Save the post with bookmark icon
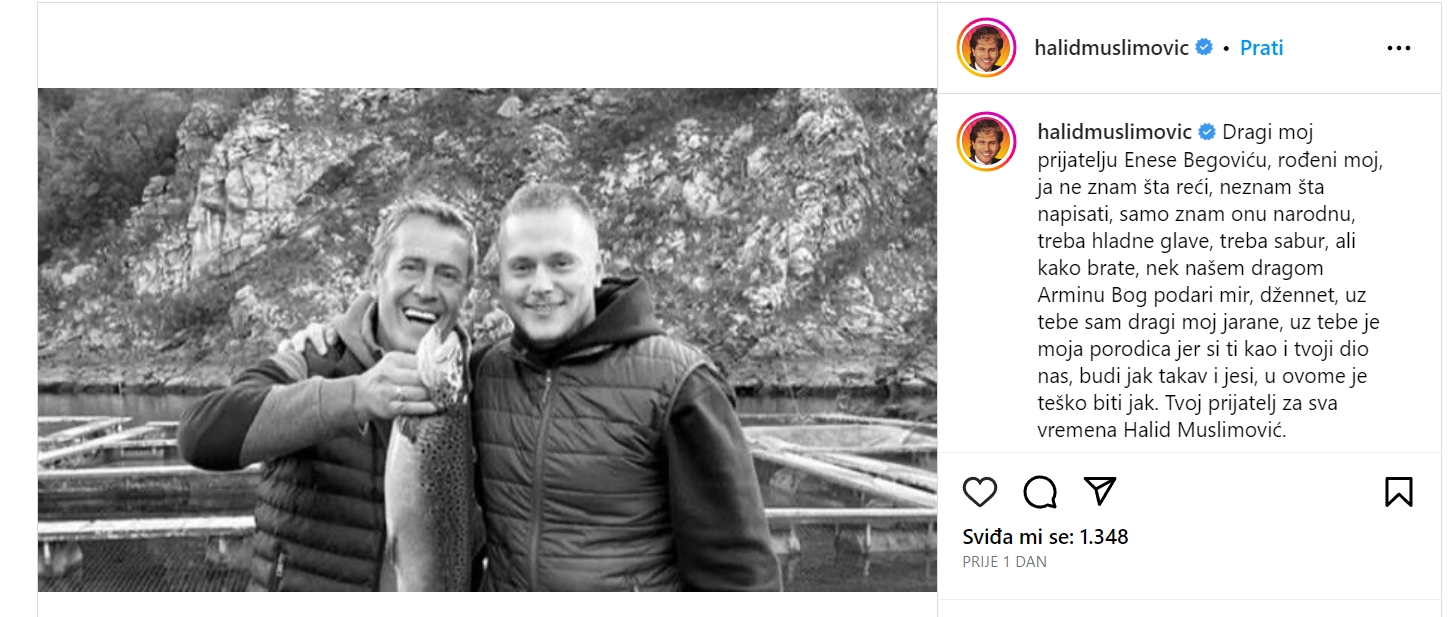Screen dimensions: 1449x617 [x=1398, y=491]
